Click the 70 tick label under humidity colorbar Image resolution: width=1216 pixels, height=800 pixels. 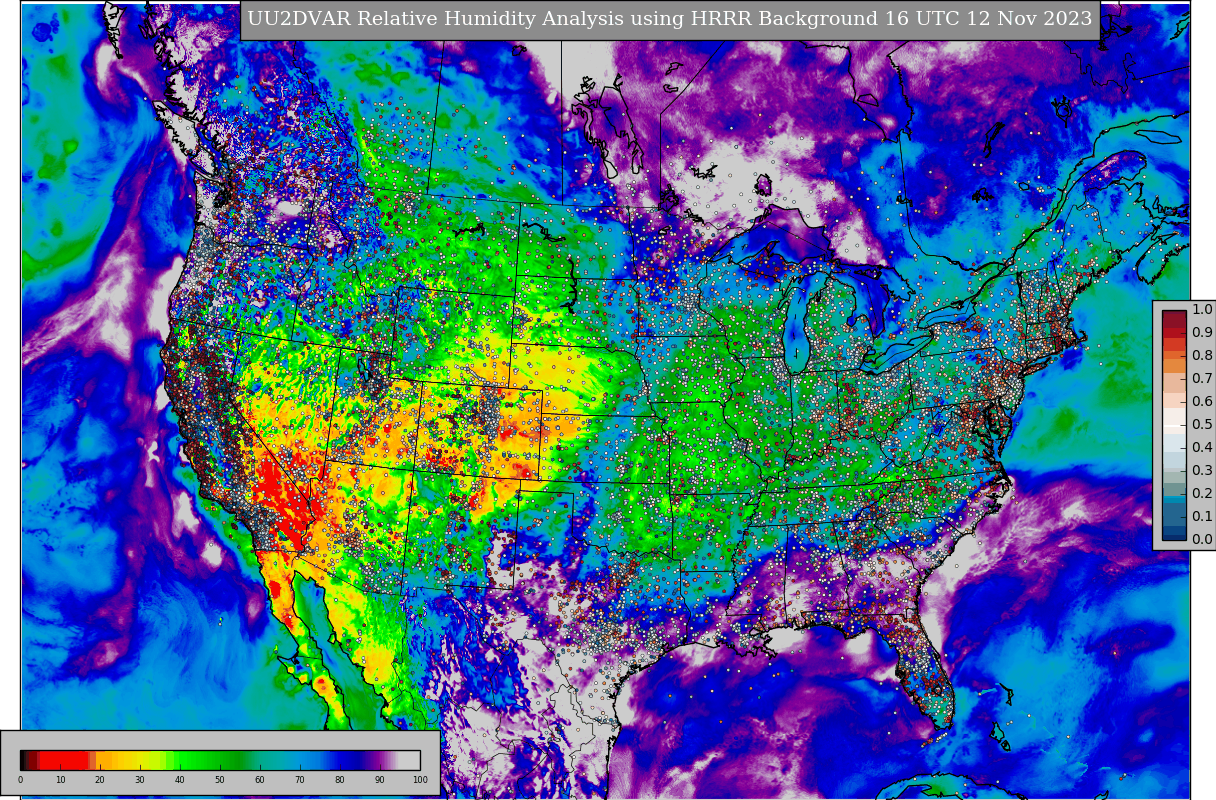[x=300, y=780]
